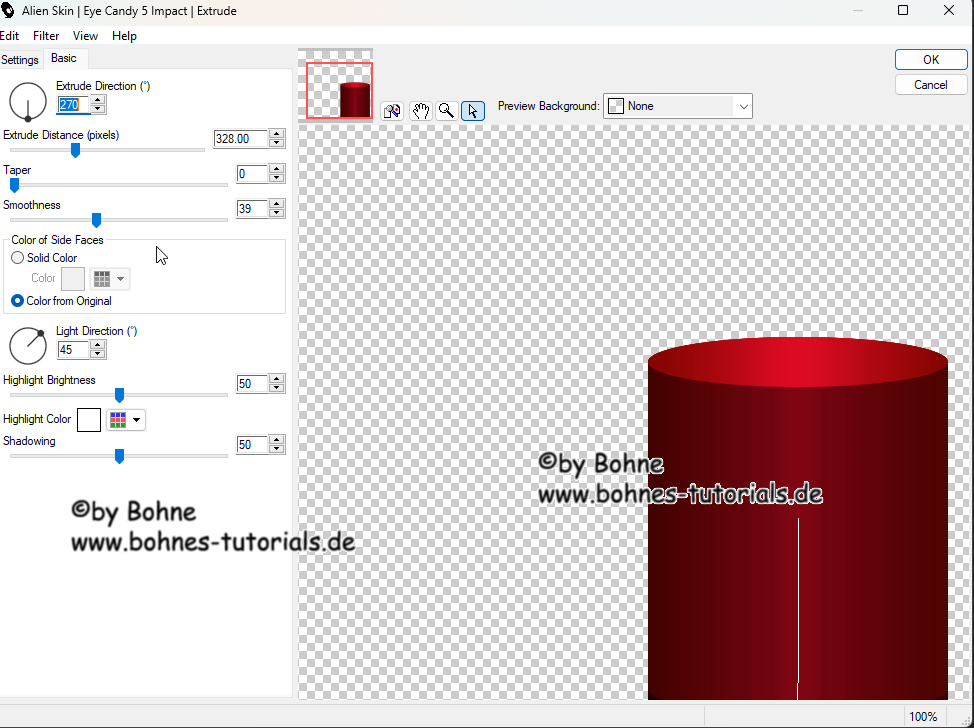Click the Cancel button
The width and height of the screenshot is (974, 728).
pyautogui.click(x=930, y=85)
